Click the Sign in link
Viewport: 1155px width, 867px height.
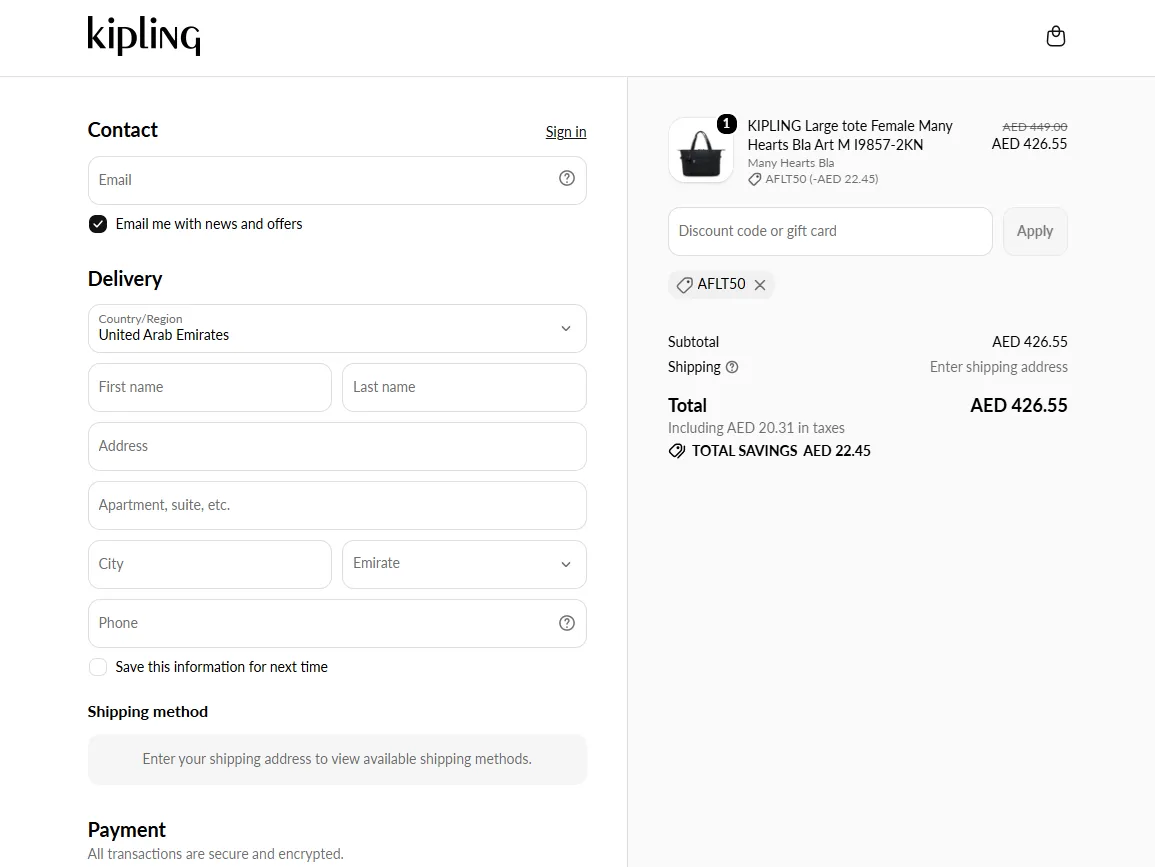point(566,132)
